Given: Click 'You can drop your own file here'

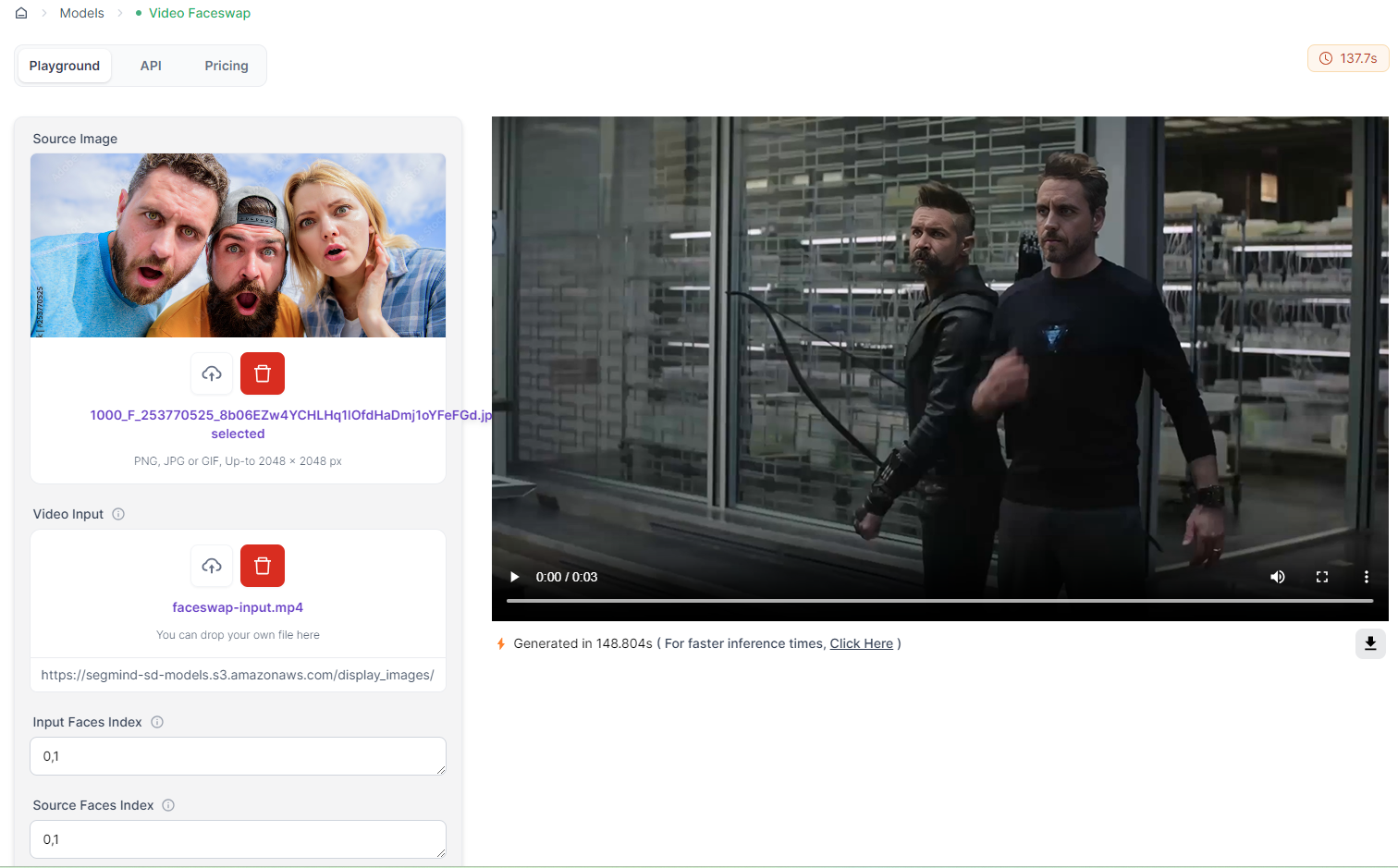Looking at the screenshot, I should pos(238,635).
